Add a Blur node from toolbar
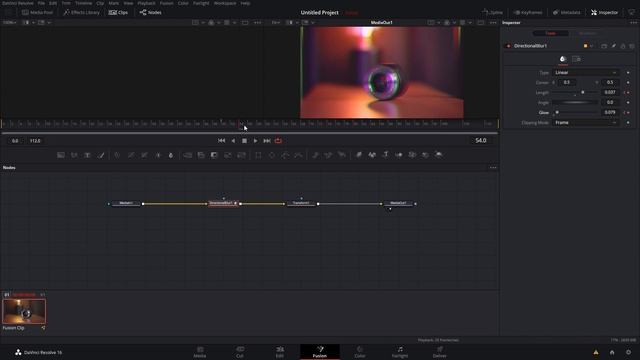The height and width of the screenshot is (360, 640). point(171,155)
